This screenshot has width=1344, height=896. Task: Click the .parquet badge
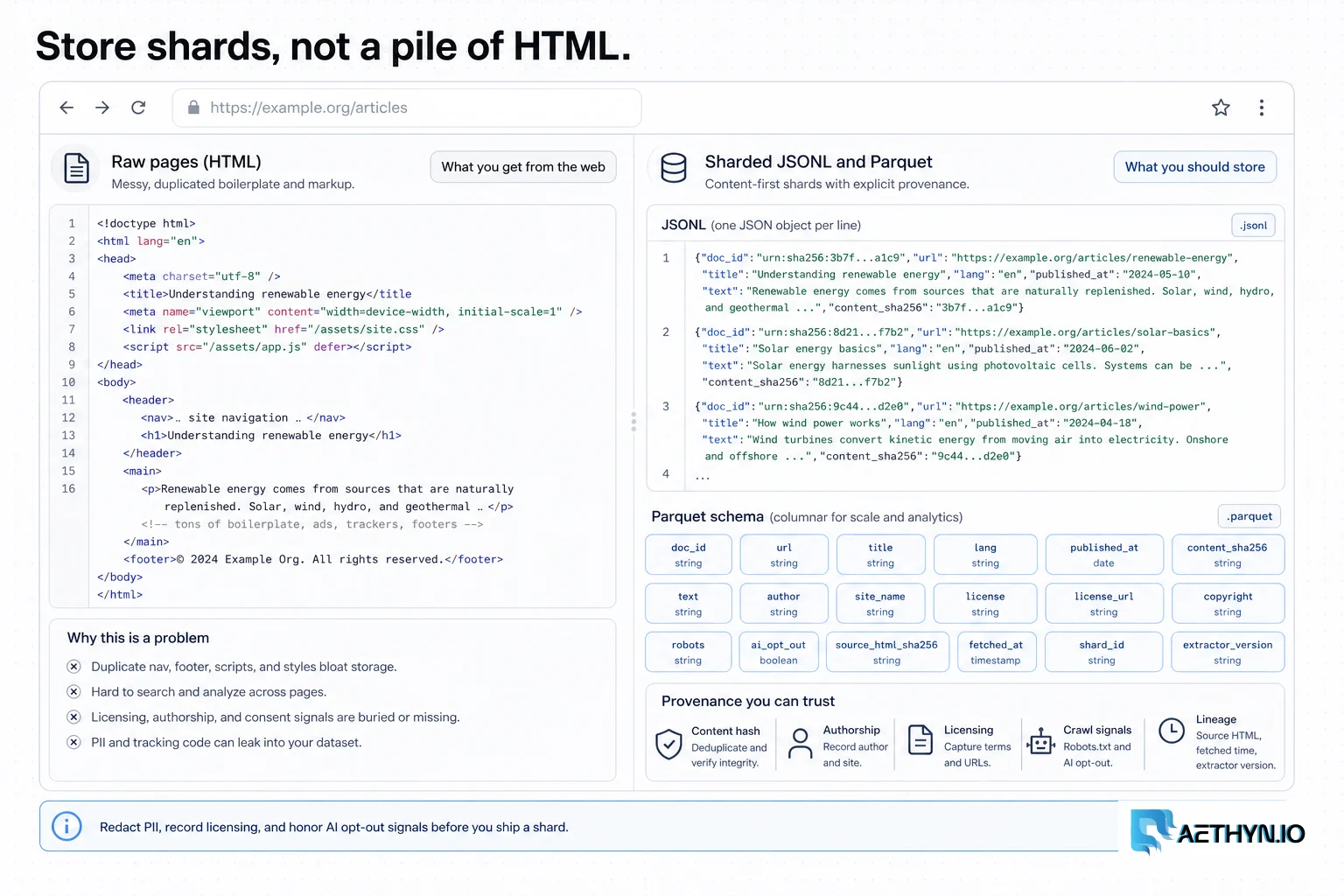pos(1249,516)
